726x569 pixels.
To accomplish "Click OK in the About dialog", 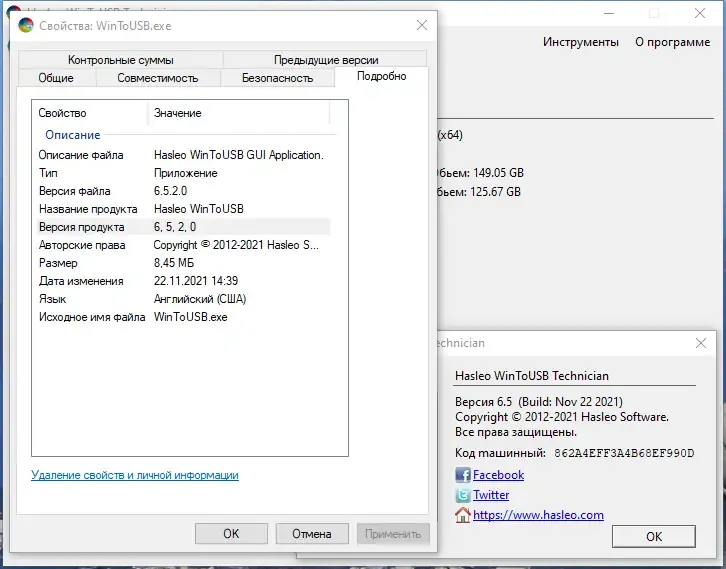I will [654, 537].
